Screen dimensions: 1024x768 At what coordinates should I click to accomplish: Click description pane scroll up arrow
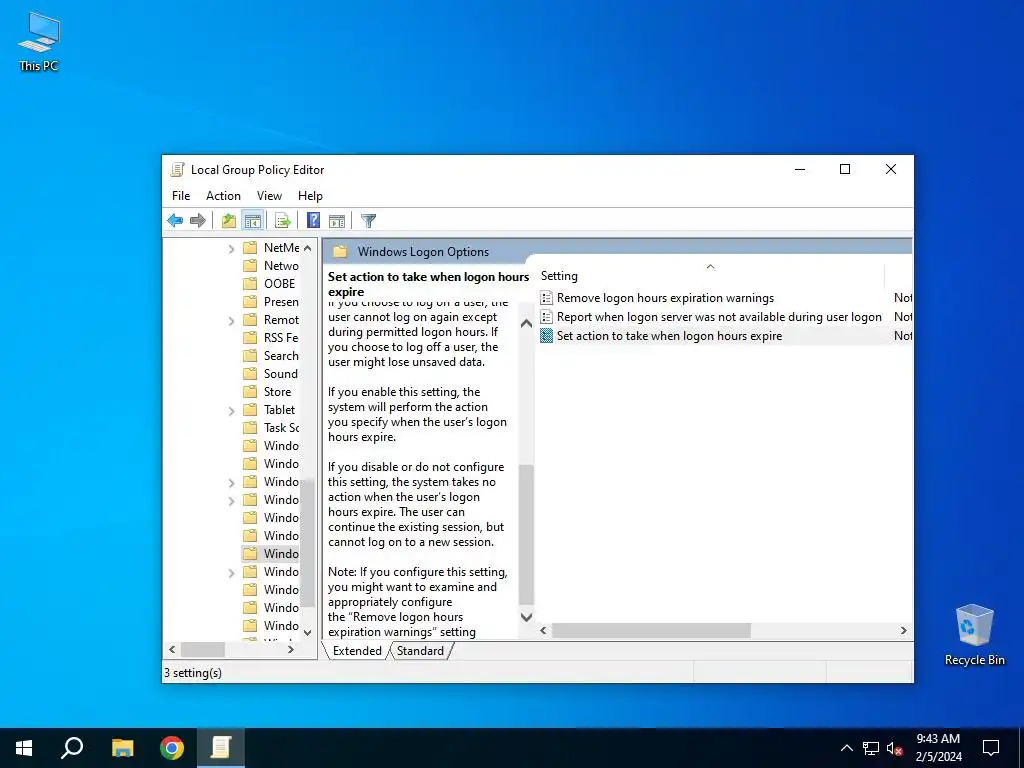click(526, 324)
